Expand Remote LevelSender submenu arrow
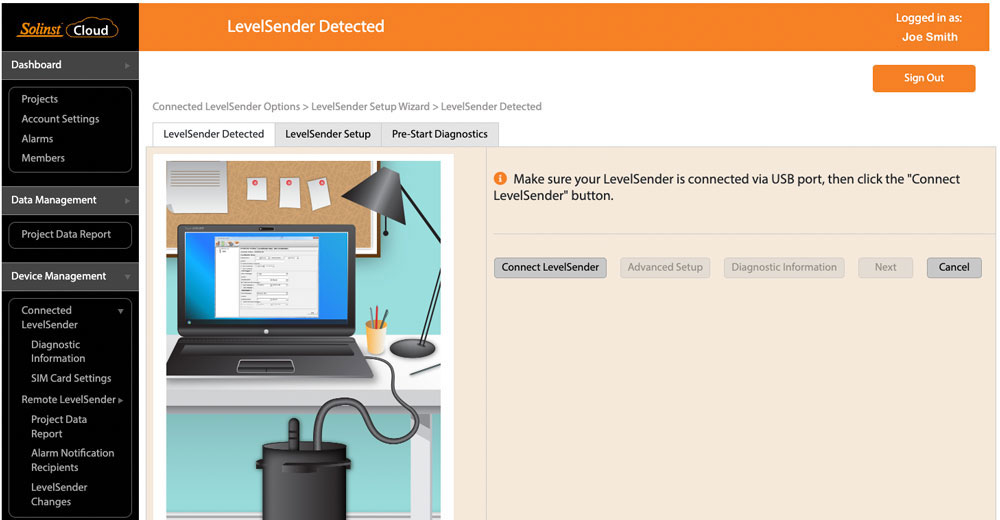 (121, 400)
